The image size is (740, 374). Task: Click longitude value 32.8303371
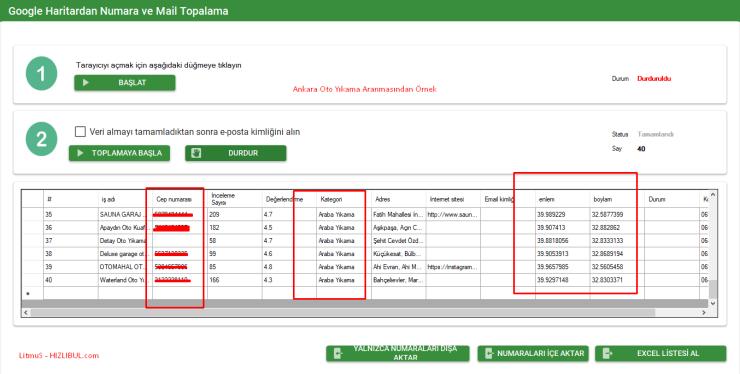[x=617, y=280]
